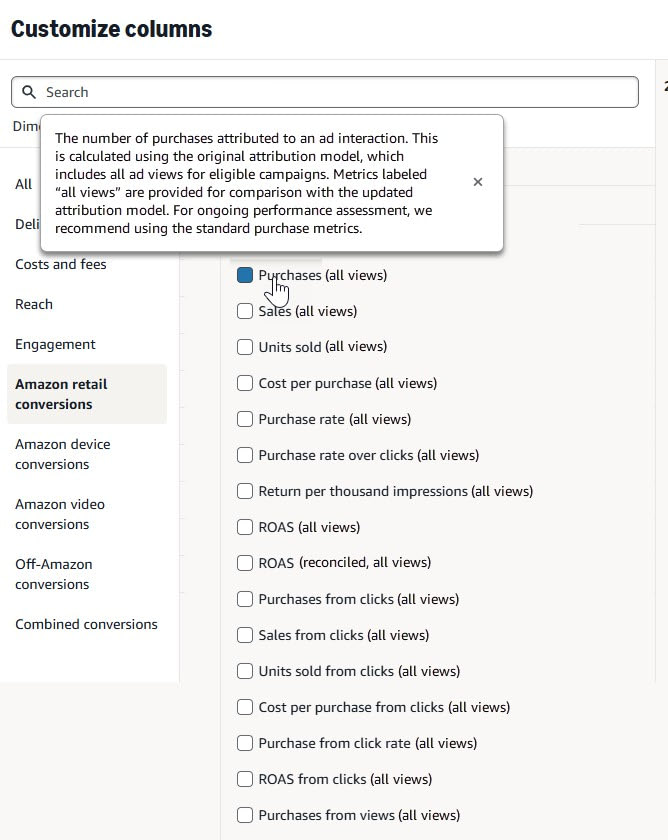Close the tooltip popup with X
This screenshot has height=840, width=668.
tap(478, 182)
